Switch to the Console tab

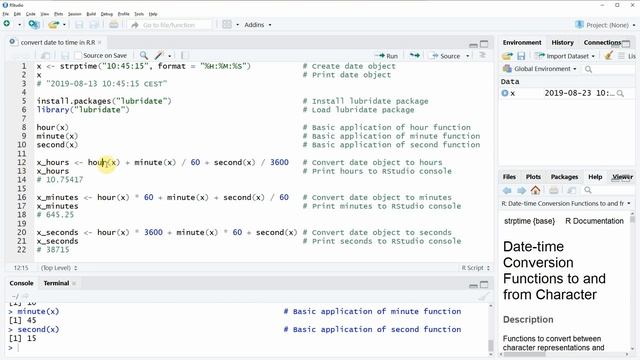[x=21, y=283]
